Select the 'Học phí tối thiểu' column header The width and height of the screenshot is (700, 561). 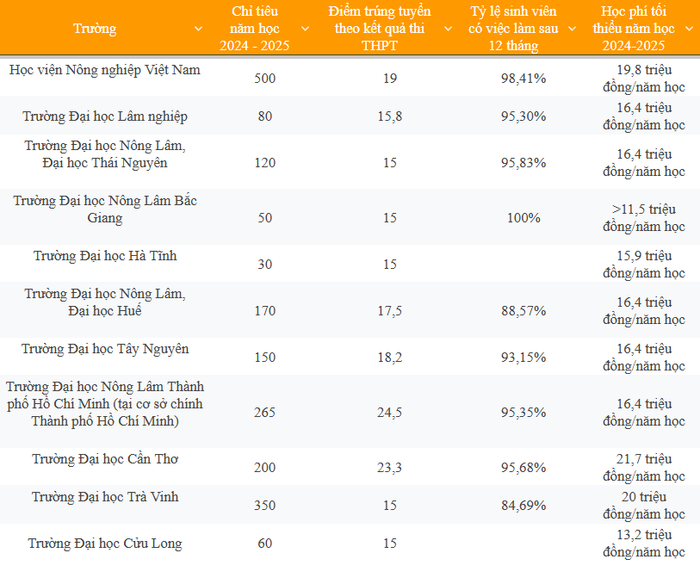pos(643,29)
